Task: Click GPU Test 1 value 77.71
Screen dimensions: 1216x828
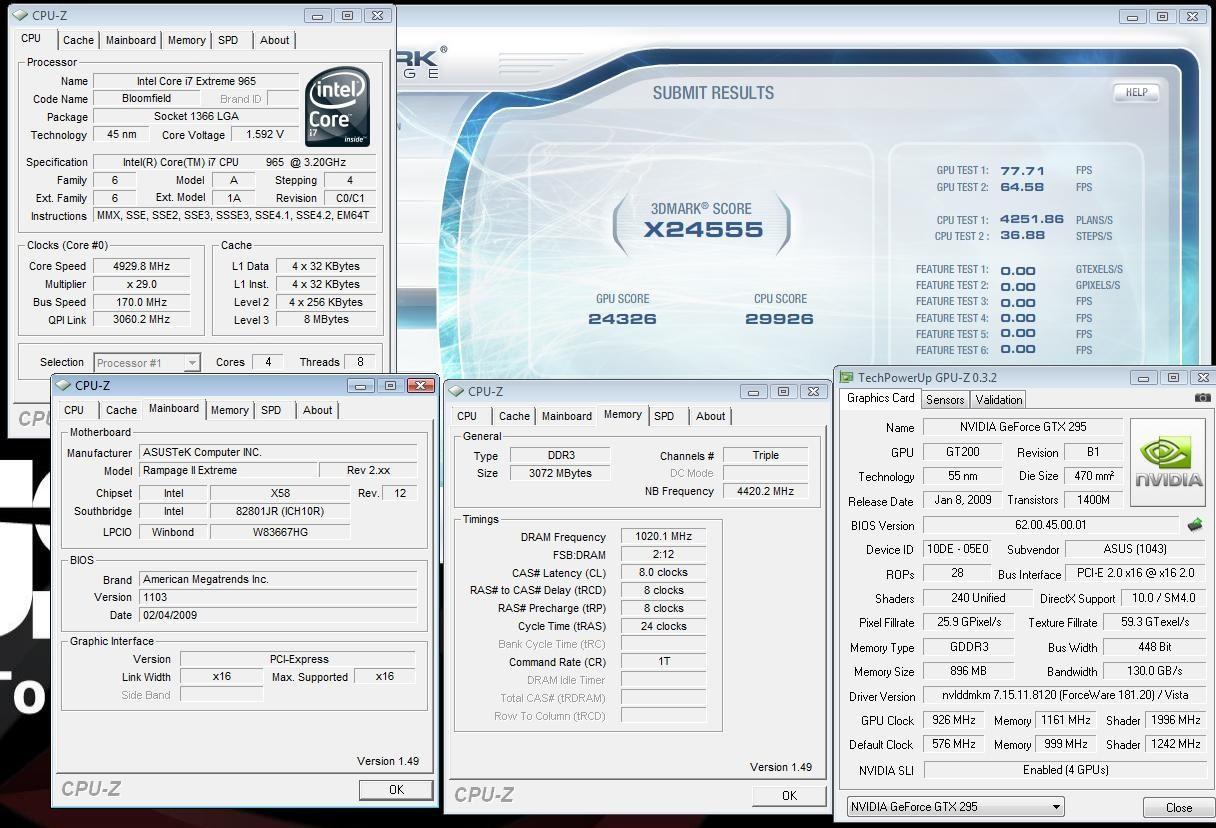Action: point(1022,171)
